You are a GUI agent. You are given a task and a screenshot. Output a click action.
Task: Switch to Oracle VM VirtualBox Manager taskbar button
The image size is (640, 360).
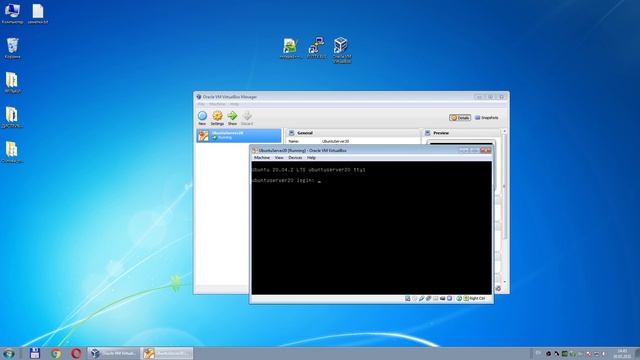pyautogui.click(x=113, y=353)
